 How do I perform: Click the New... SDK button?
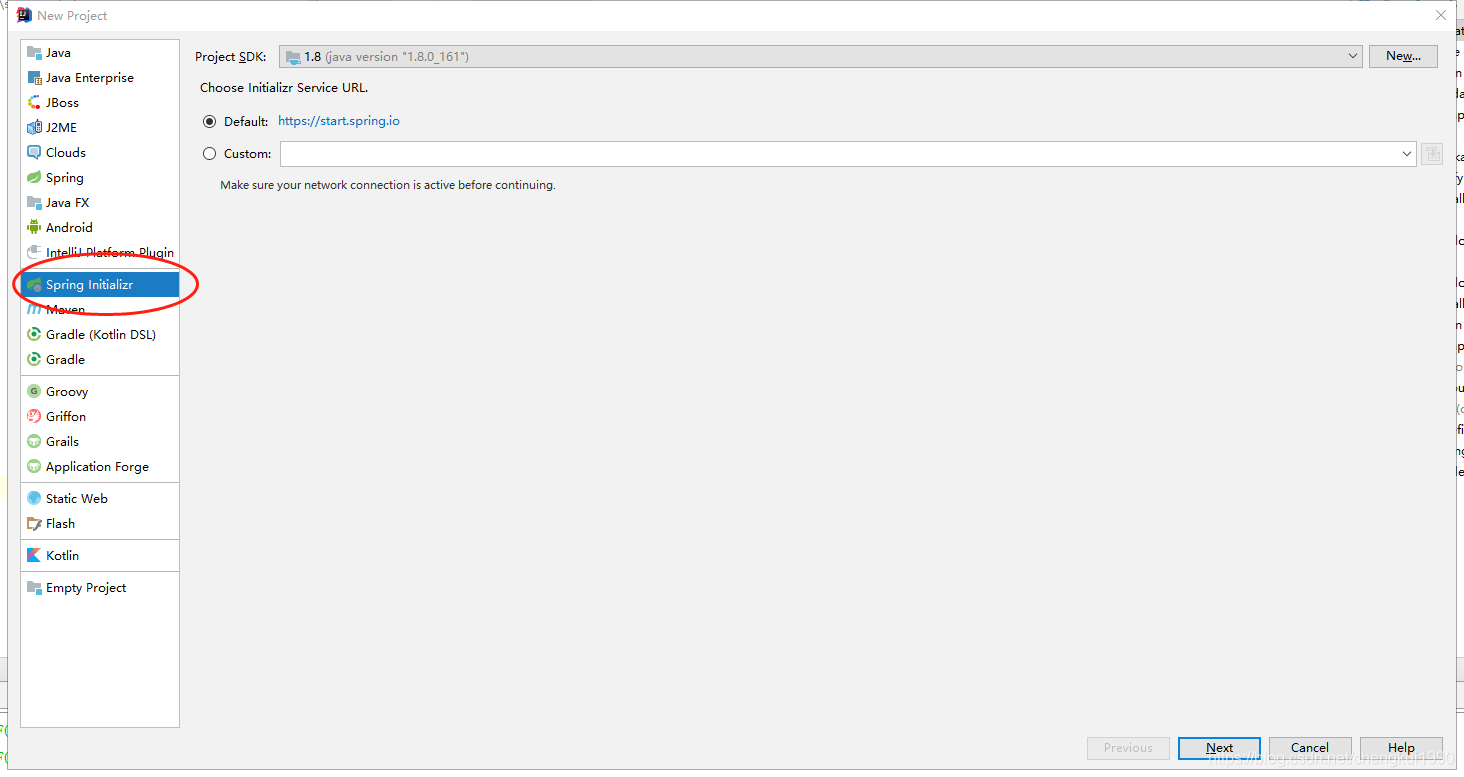[1403, 57]
